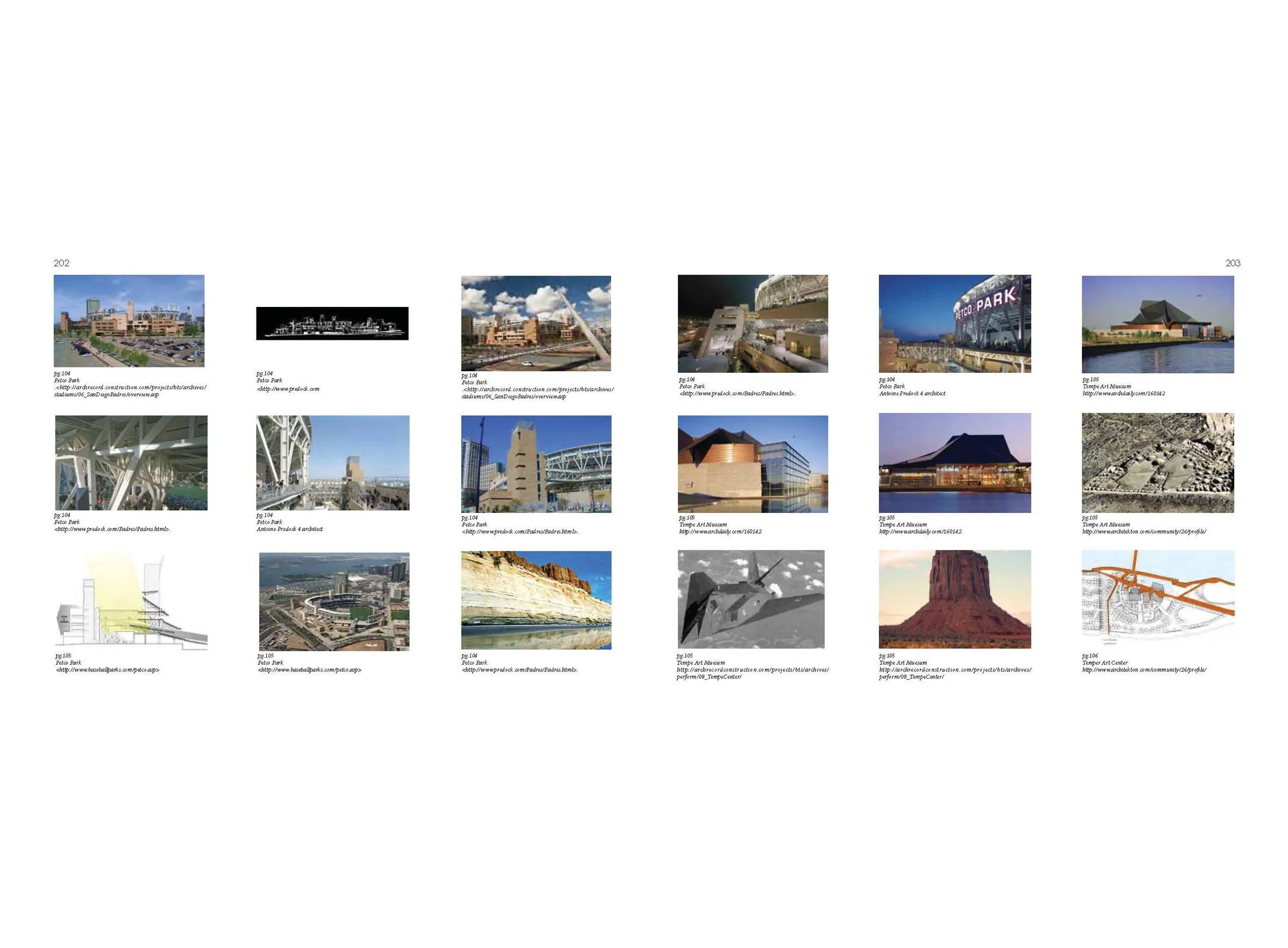
Task: Open the night concourse photo of Petco Park
Action: pos(753,324)
